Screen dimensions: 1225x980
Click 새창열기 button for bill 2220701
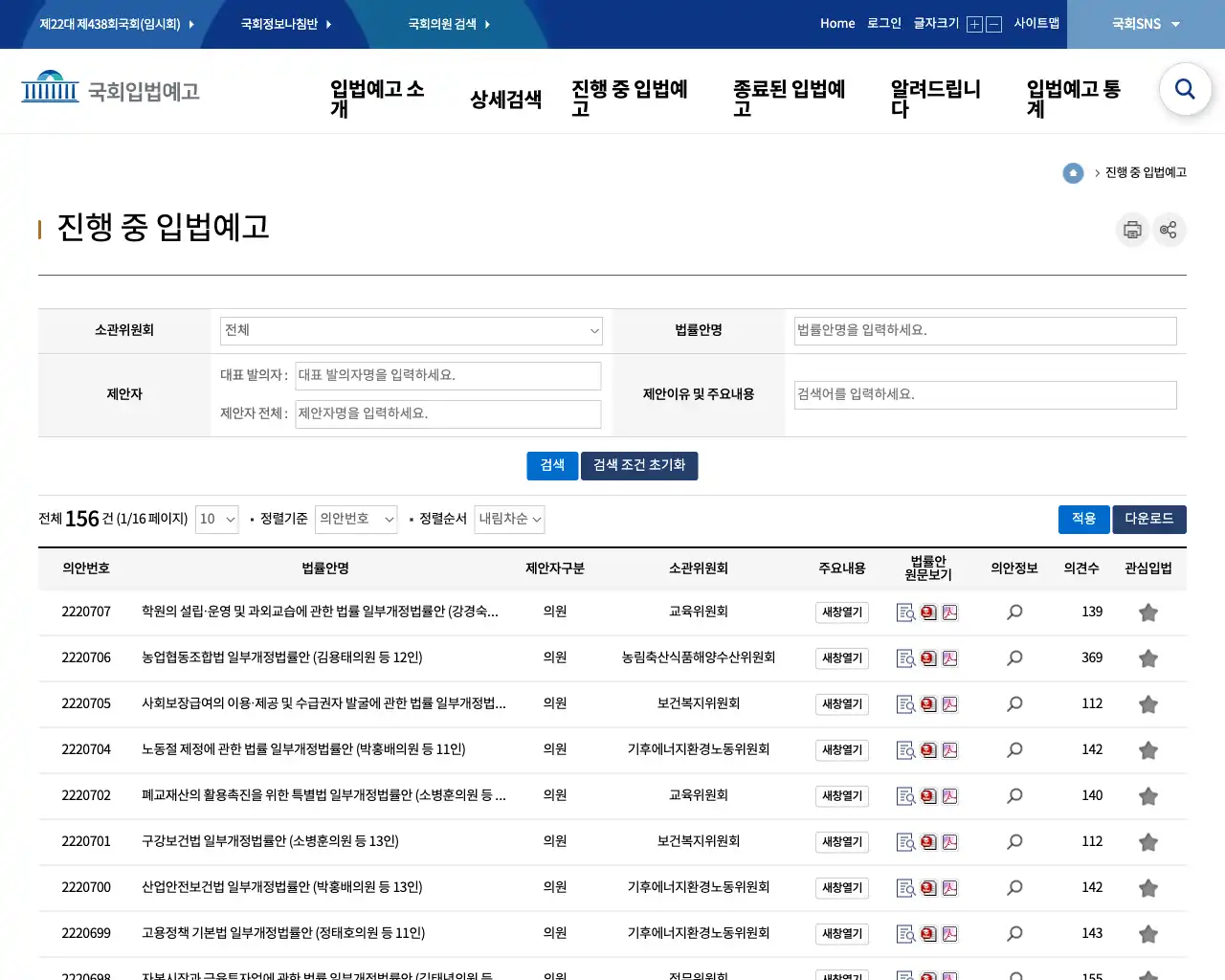[842, 842]
